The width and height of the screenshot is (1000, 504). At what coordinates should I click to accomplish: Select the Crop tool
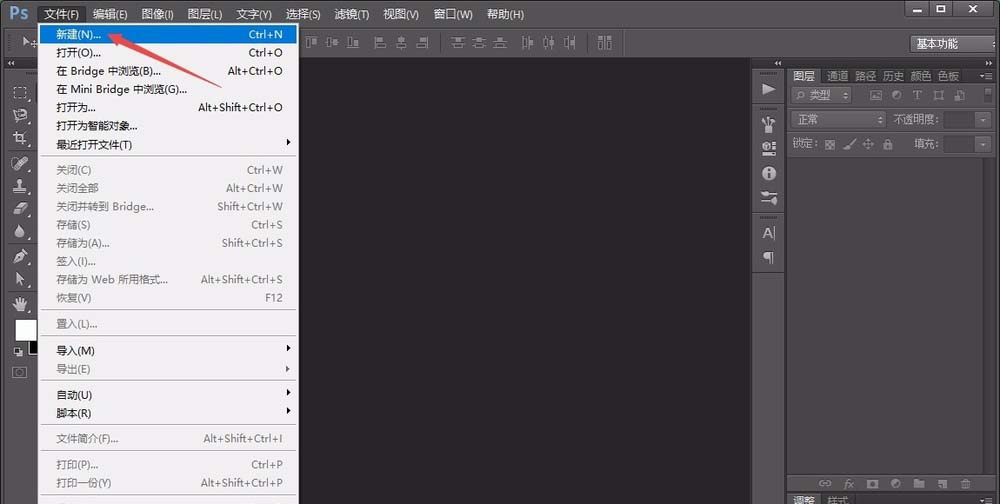[x=20, y=138]
